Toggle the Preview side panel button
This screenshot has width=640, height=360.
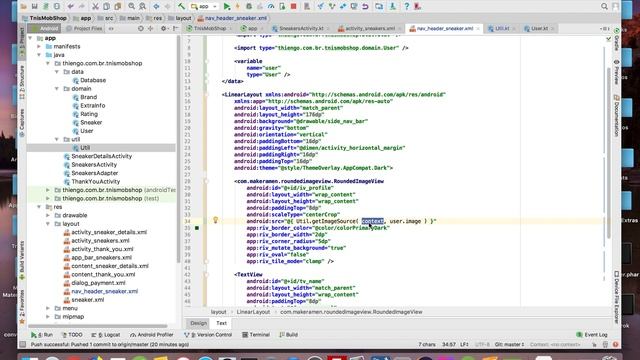(617, 72)
